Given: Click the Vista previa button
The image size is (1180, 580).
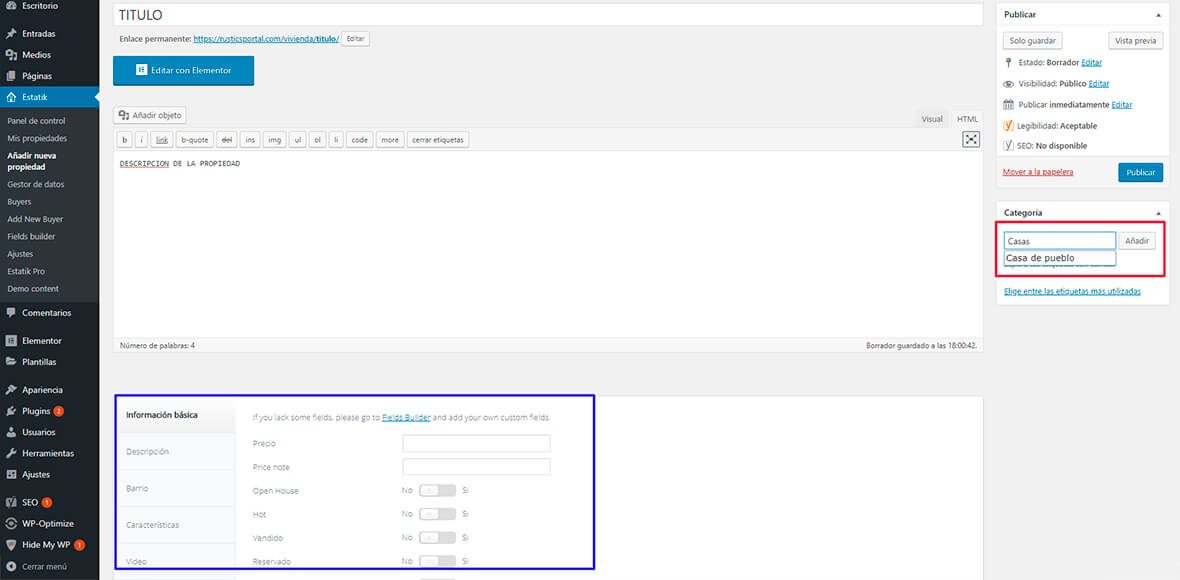Looking at the screenshot, I should point(1136,41).
